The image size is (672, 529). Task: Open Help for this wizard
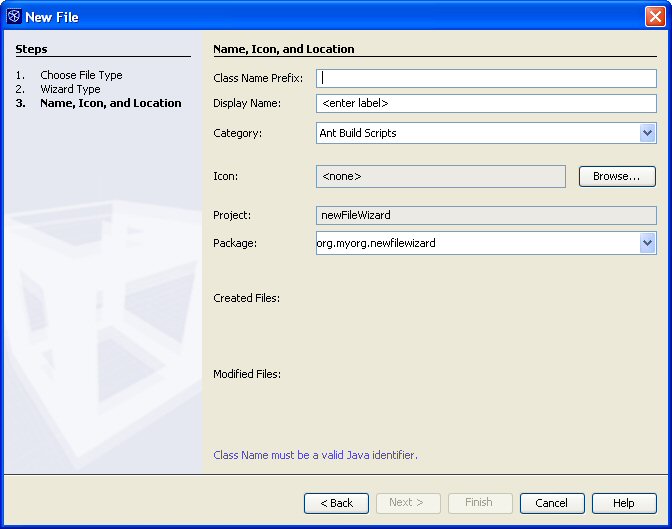pyautogui.click(x=624, y=503)
